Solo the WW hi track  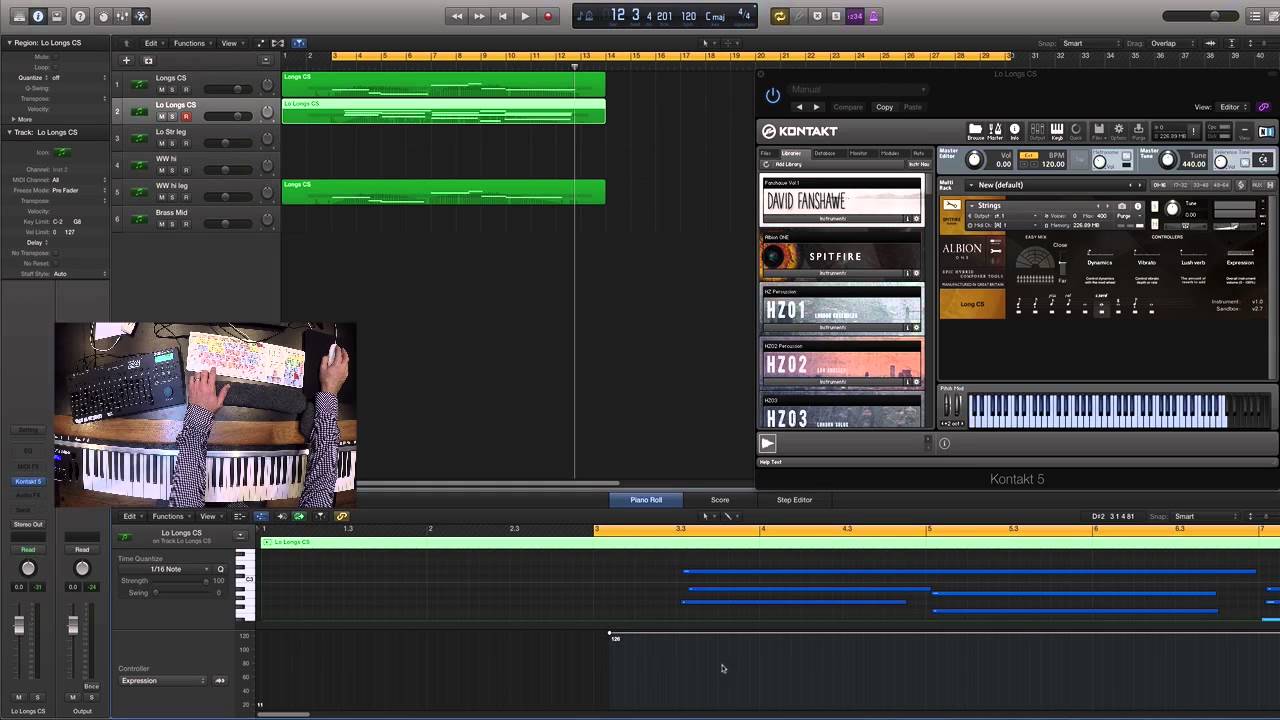pyautogui.click(x=173, y=170)
